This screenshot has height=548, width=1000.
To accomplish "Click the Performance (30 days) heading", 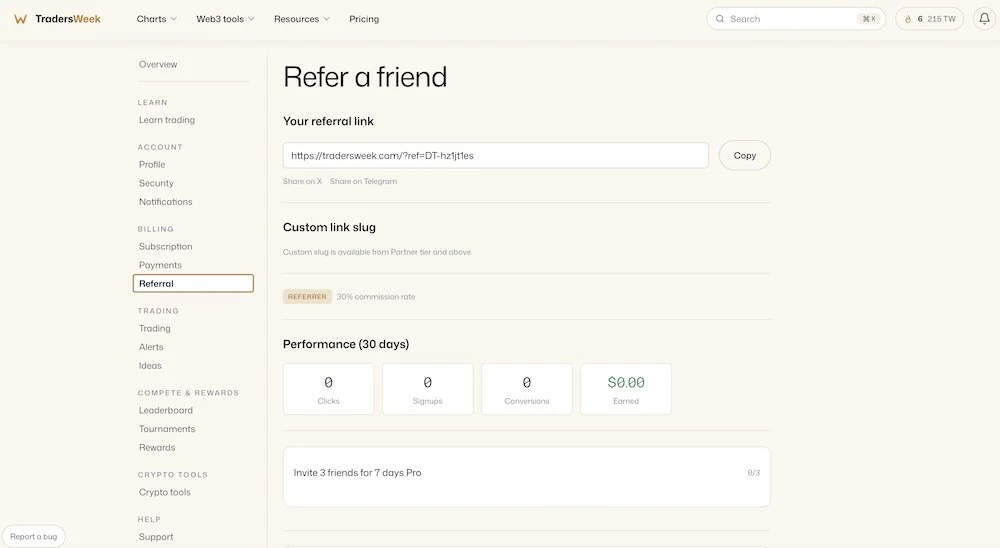I will [x=346, y=344].
